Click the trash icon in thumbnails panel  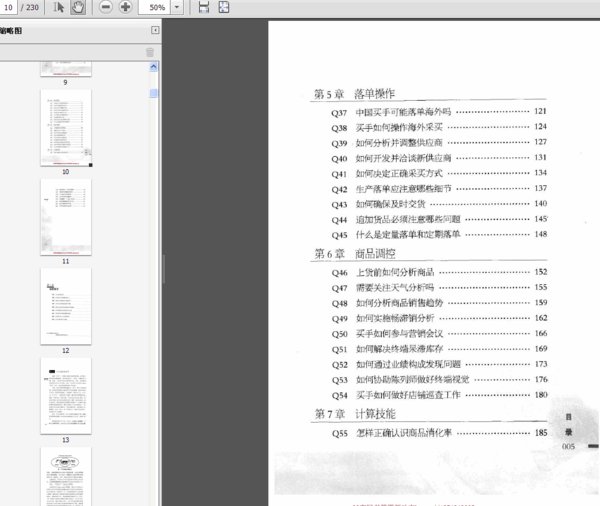150,52
